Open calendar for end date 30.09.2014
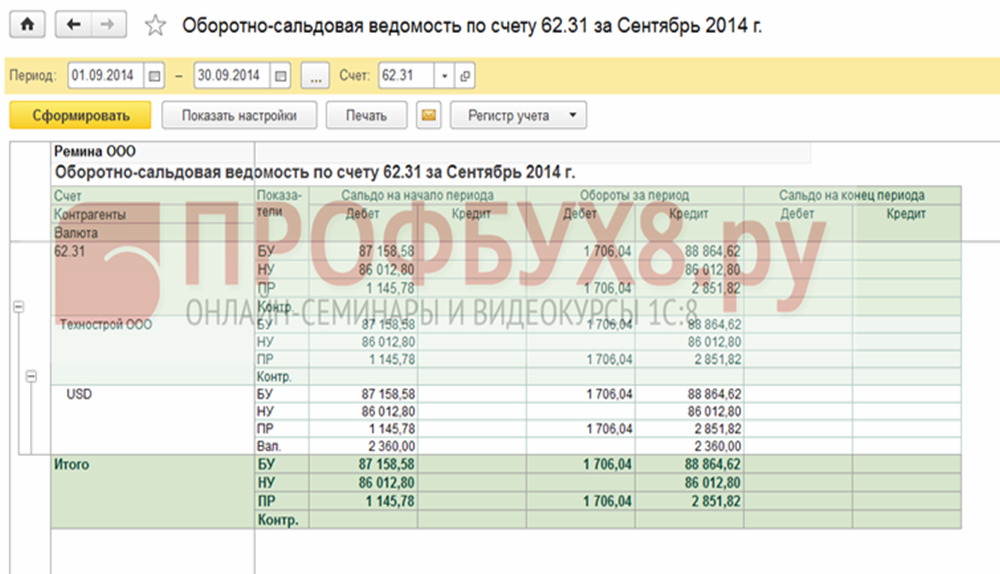Screen dimensions: 1000x574 pyautogui.click(x=280, y=76)
